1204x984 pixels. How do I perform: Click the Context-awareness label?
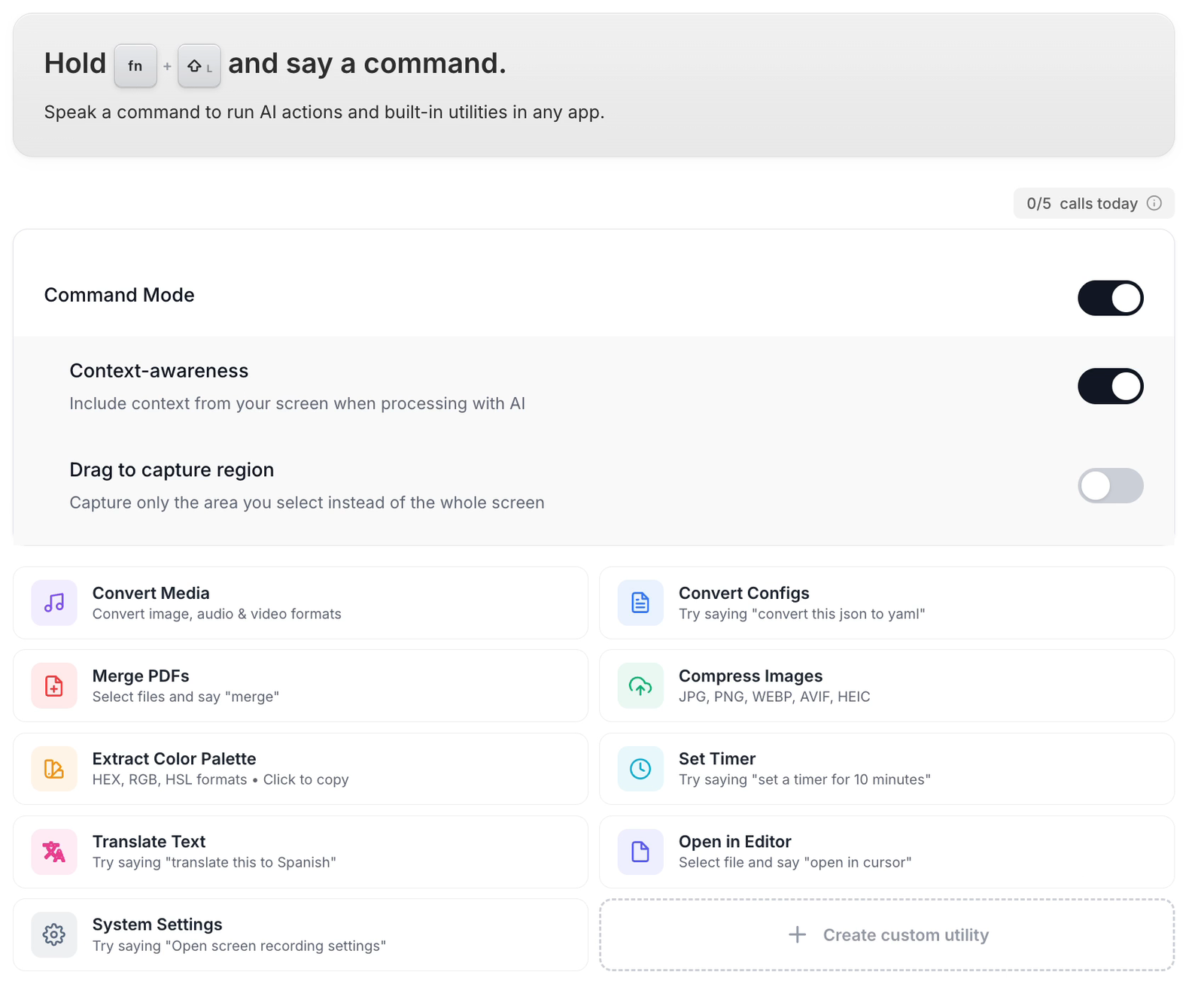pos(159,371)
